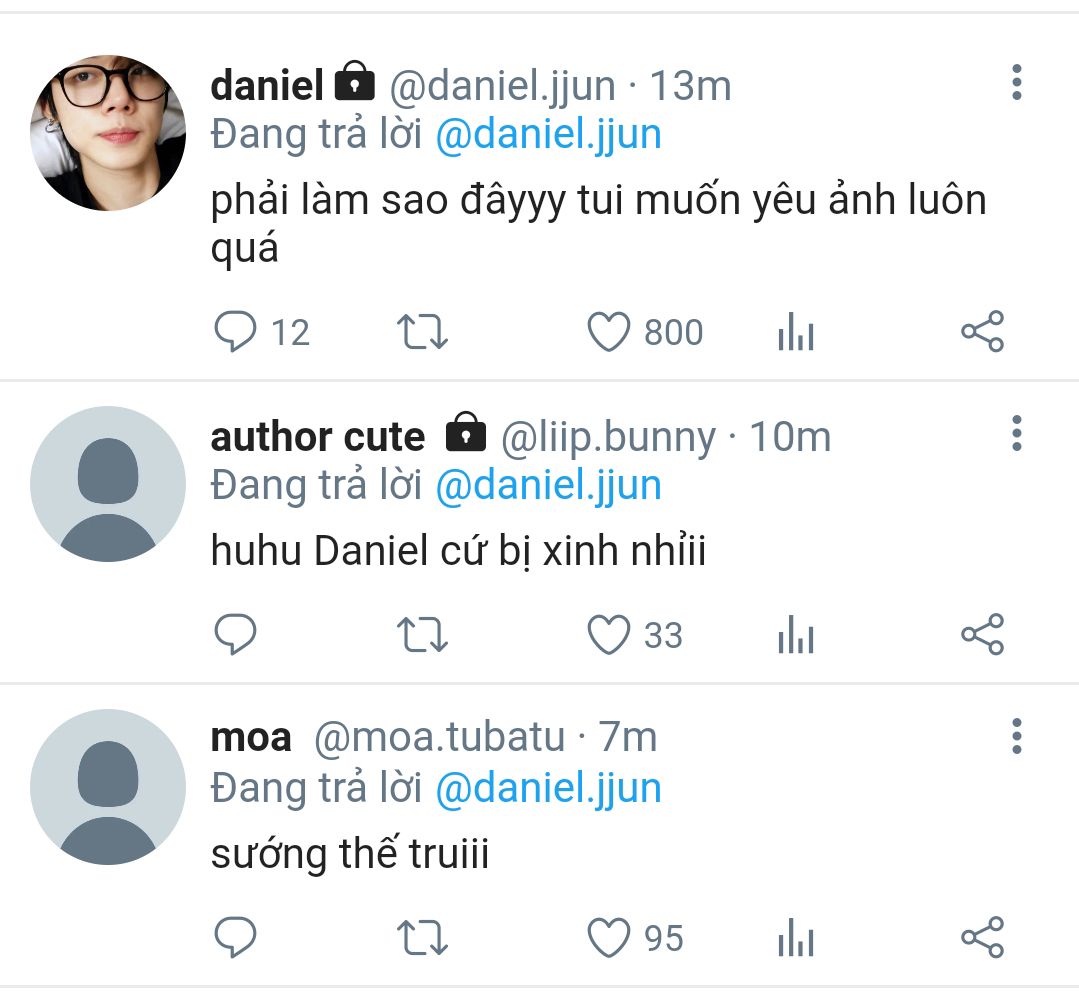Image resolution: width=1079 pixels, height=996 pixels.
Task: Click @daniel.jjun link in moa's reply
Action: (548, 787)
